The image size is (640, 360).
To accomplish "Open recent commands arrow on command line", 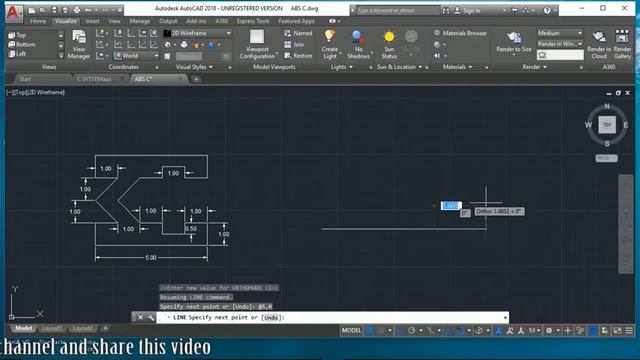I will [x=505, y=318].
